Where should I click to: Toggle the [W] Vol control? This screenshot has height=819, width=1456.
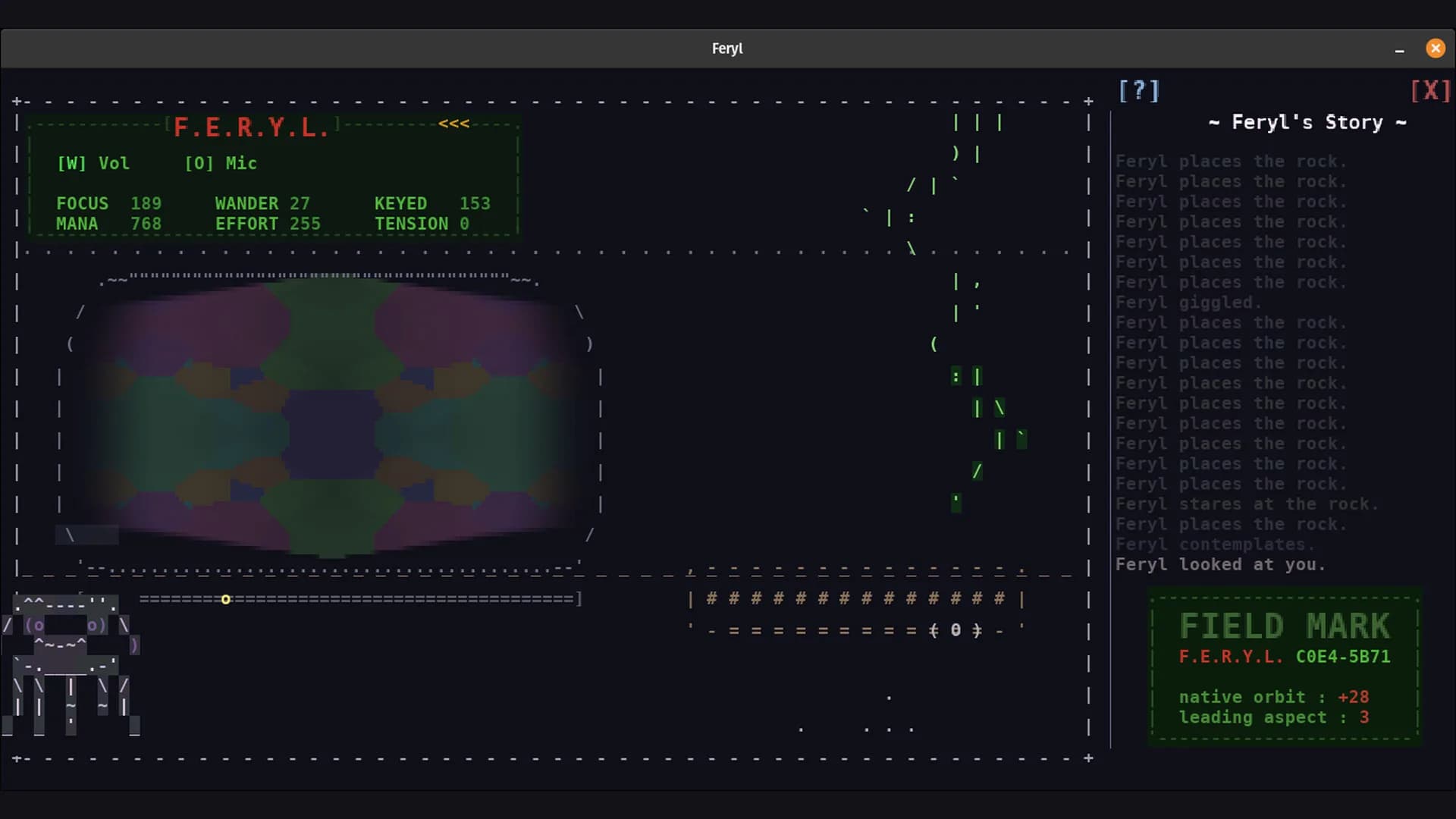click(93, 163)
